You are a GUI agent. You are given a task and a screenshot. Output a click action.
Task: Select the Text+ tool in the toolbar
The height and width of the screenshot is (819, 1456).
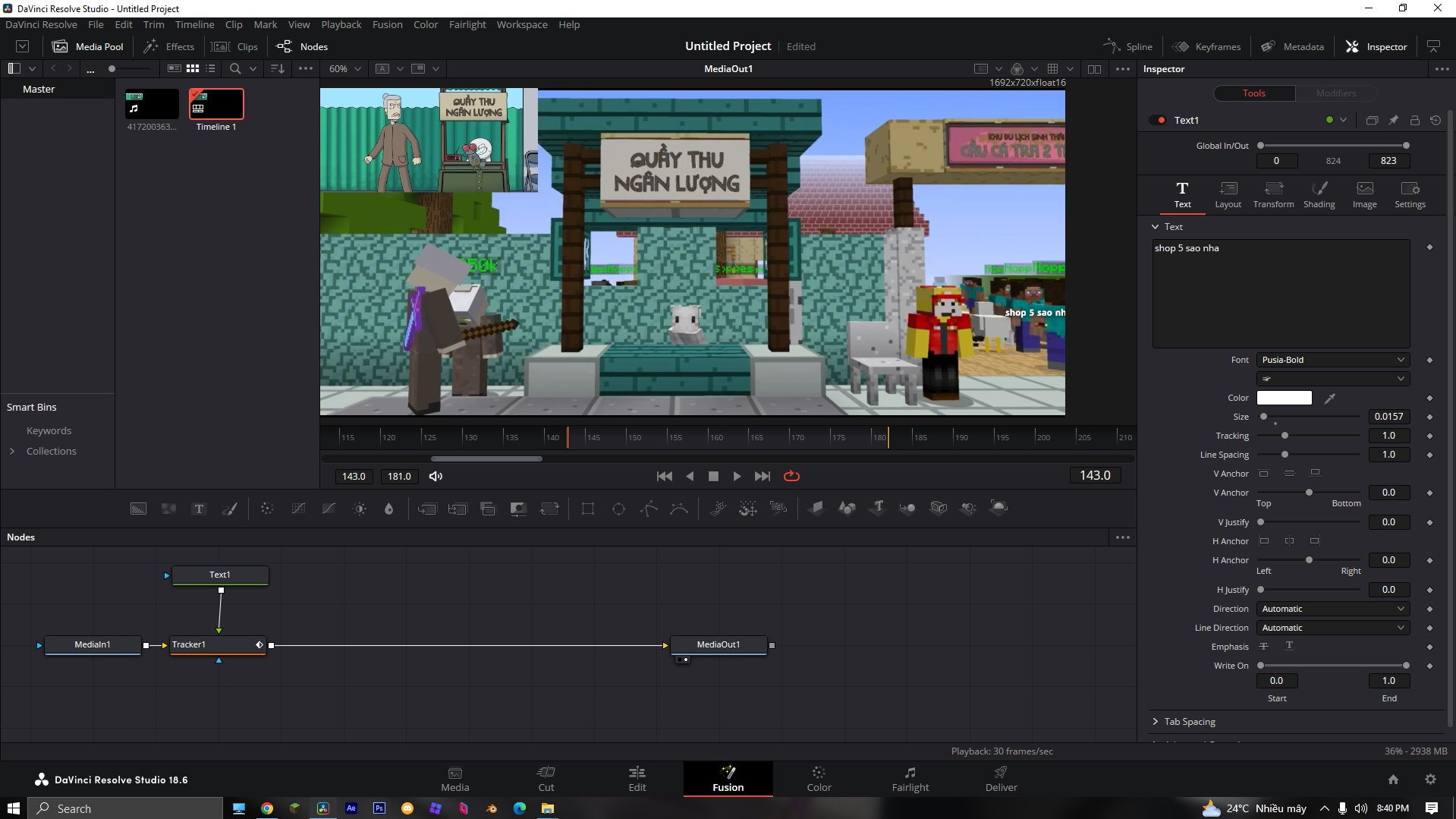[x=199, y=509]
